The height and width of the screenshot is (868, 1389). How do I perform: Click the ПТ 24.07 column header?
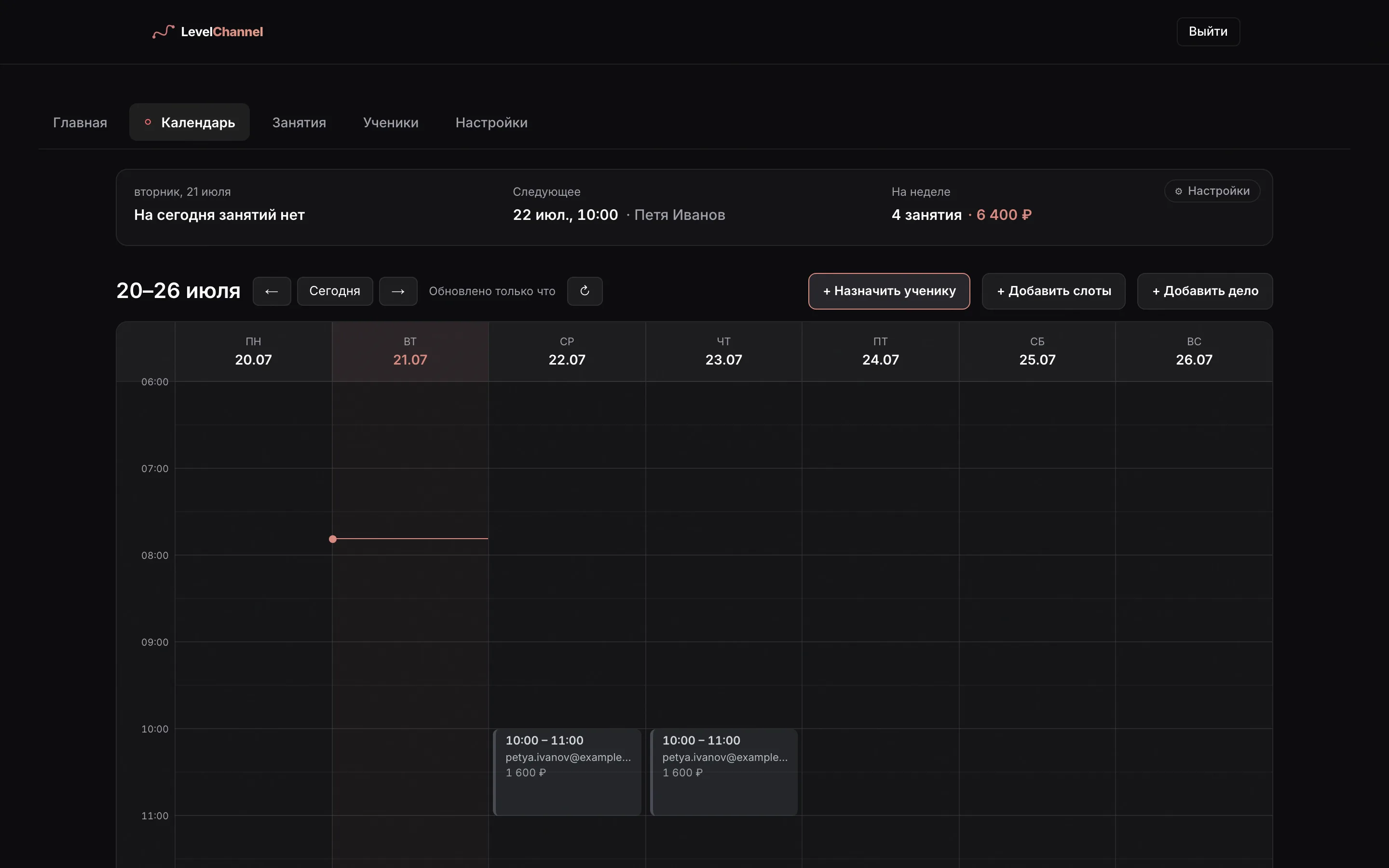881,352
